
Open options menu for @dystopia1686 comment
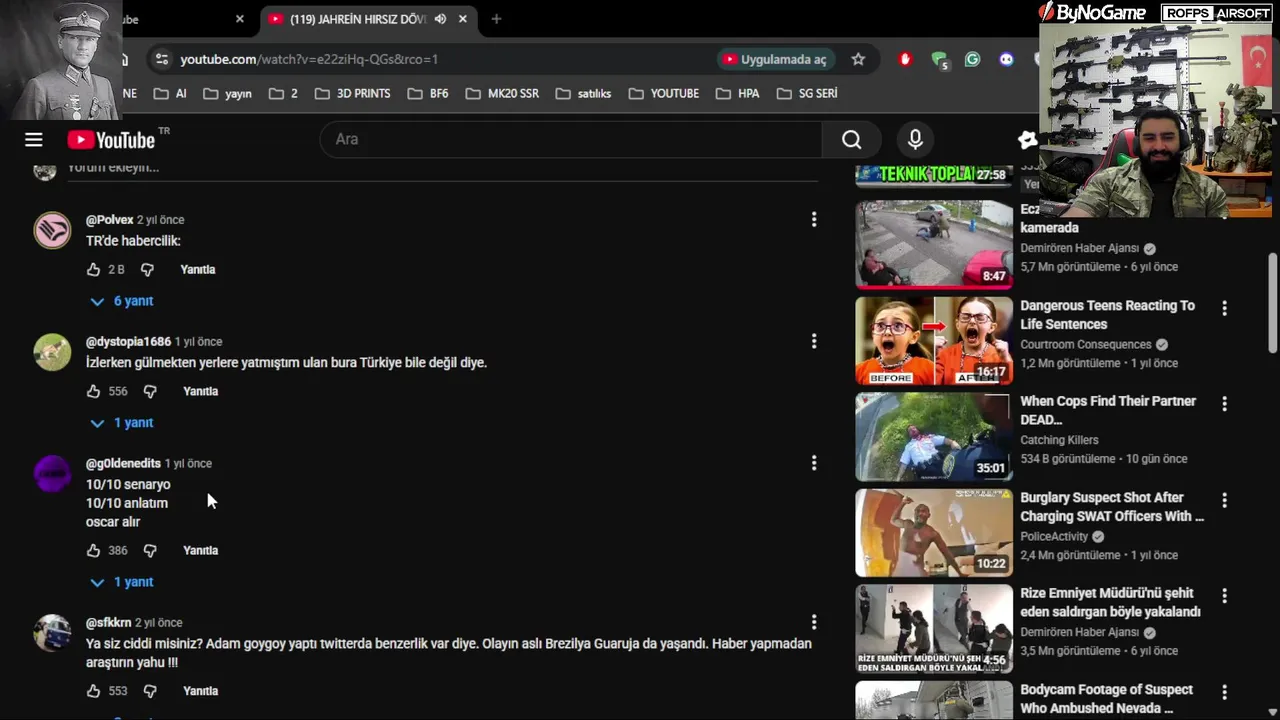814,341
